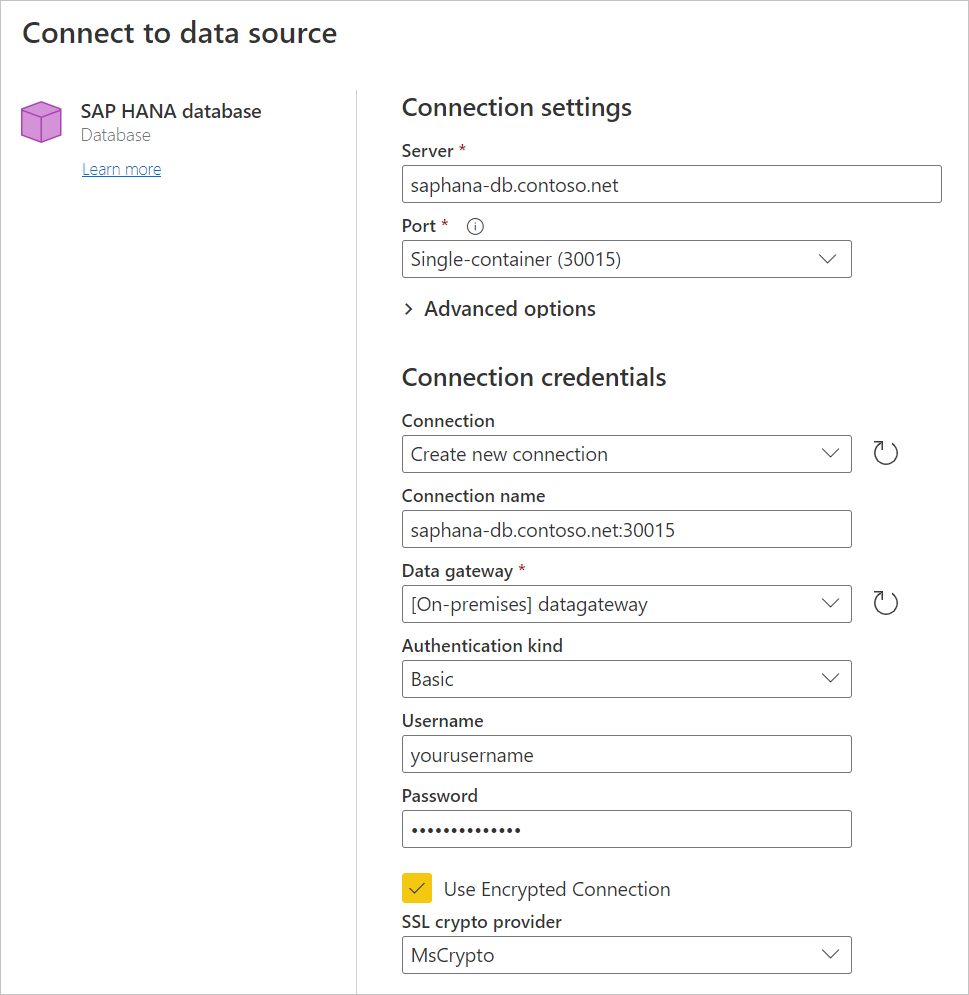Expand Advanced options section

point(509,309)
